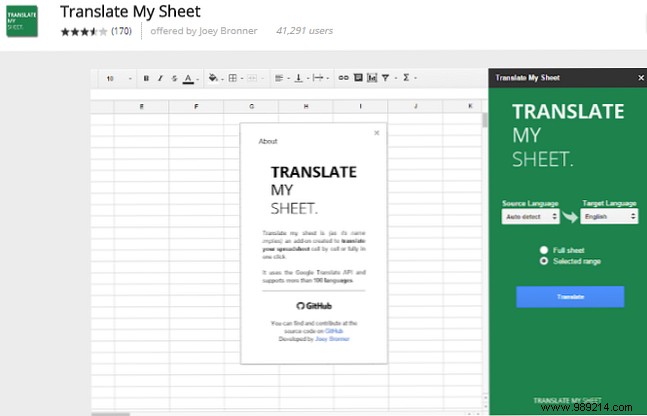
Task: Open the fill color bucket tool
Action: coord(213,78)
